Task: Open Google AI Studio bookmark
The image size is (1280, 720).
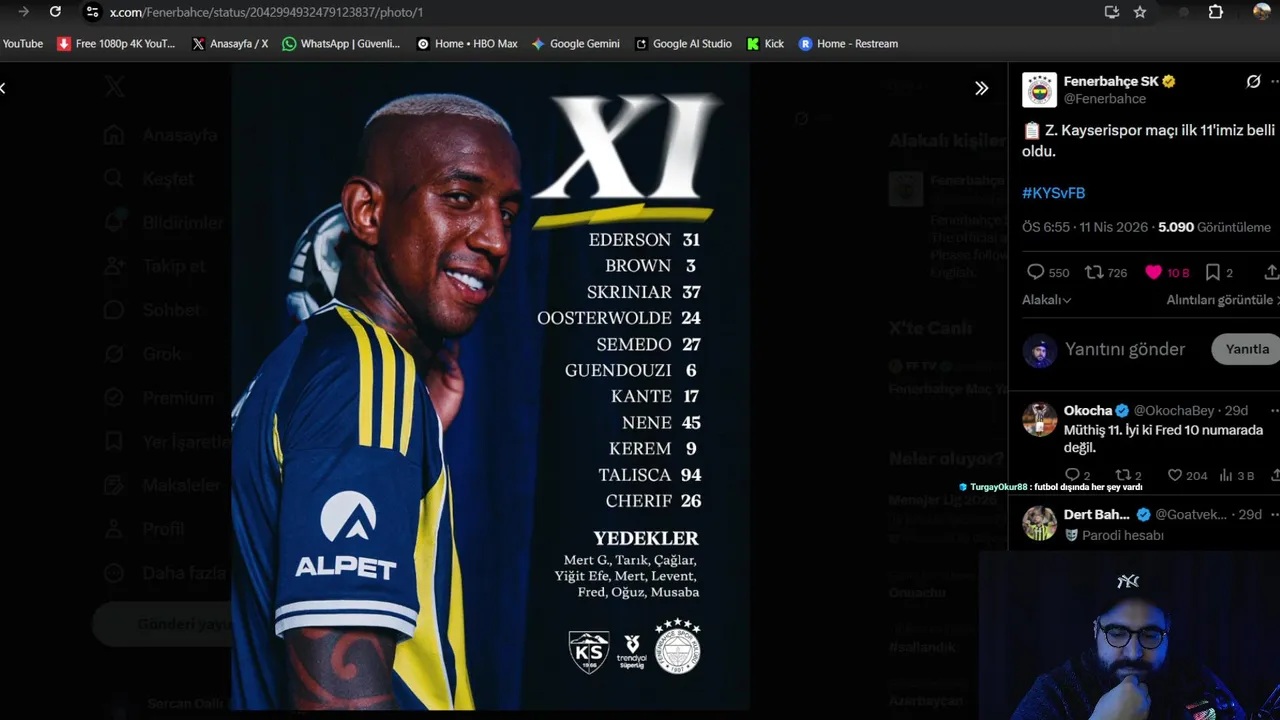Action: tap(683, 44)
